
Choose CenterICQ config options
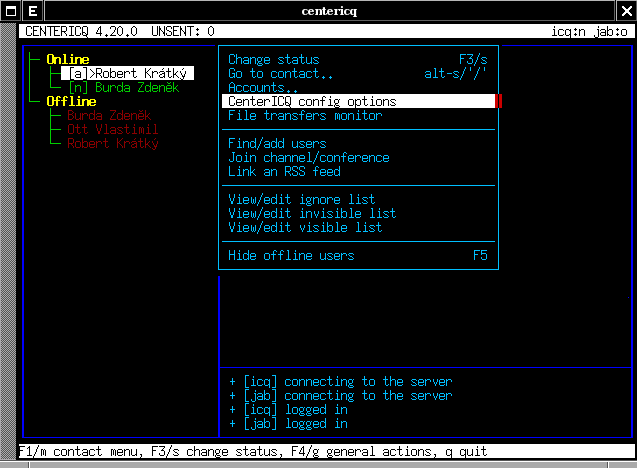pyautogui.click(x=312, y=101)
